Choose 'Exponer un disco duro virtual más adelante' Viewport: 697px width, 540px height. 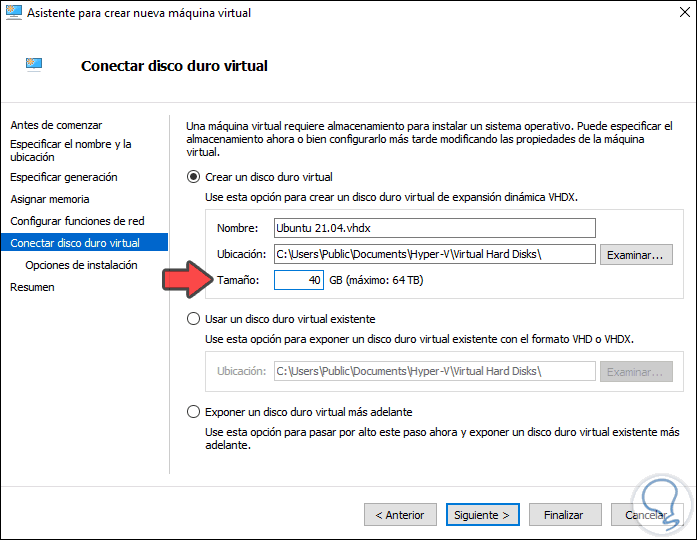[194, 412]
